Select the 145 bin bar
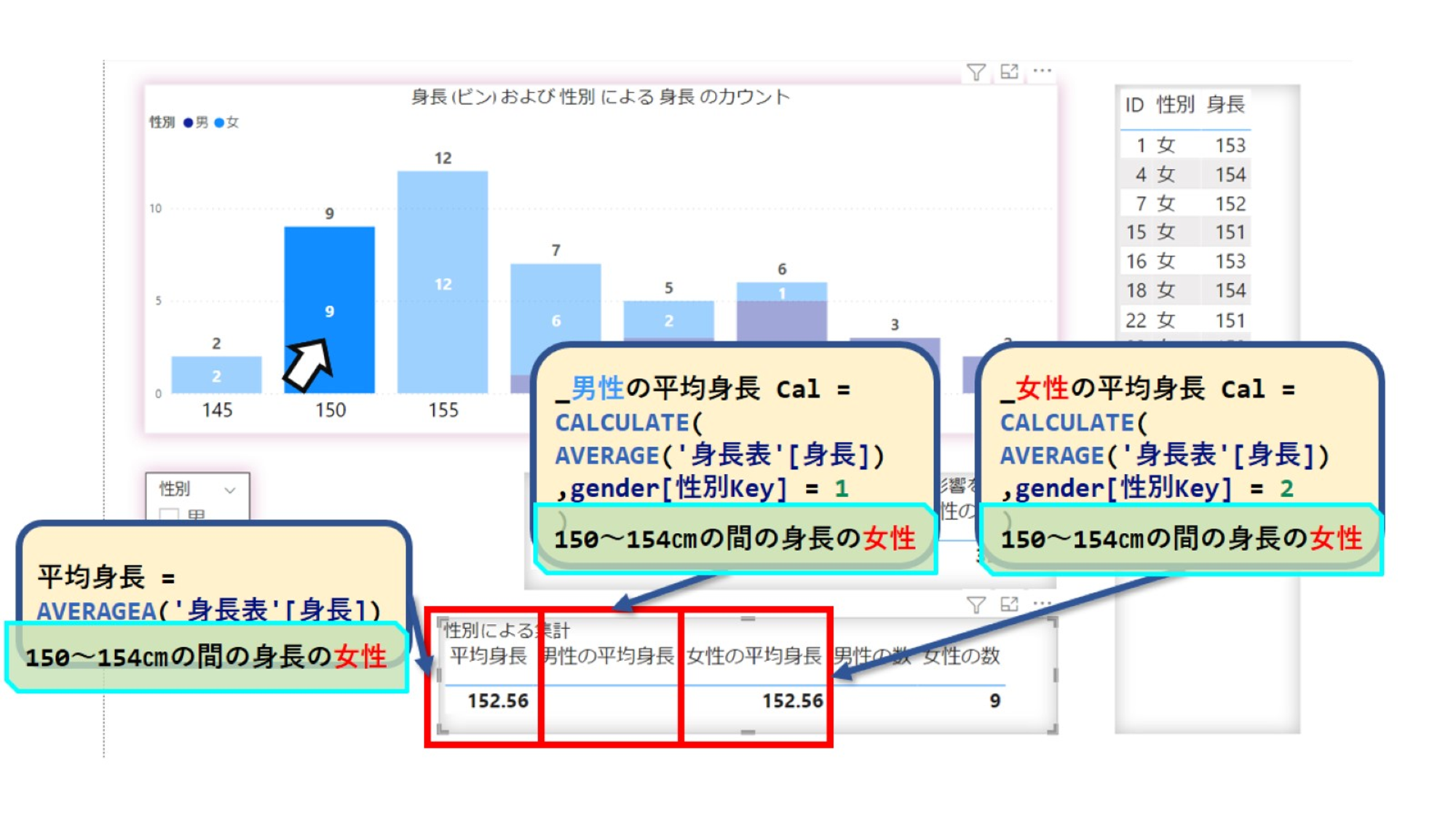The height and width of the screenshot is (819, 1456). coord(216,375)
